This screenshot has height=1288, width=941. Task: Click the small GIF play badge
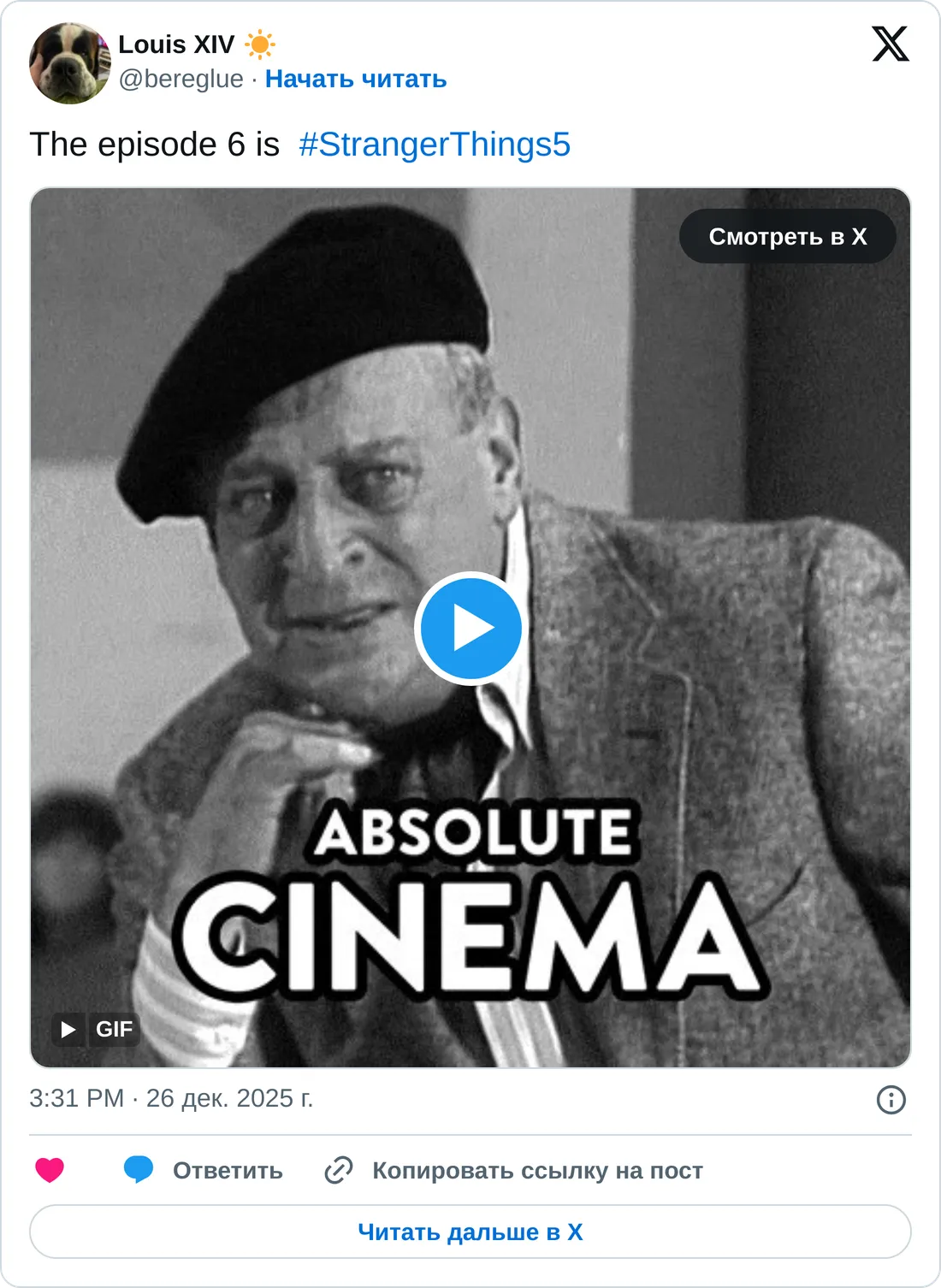pyautogui.click(x=68, y=1029)
